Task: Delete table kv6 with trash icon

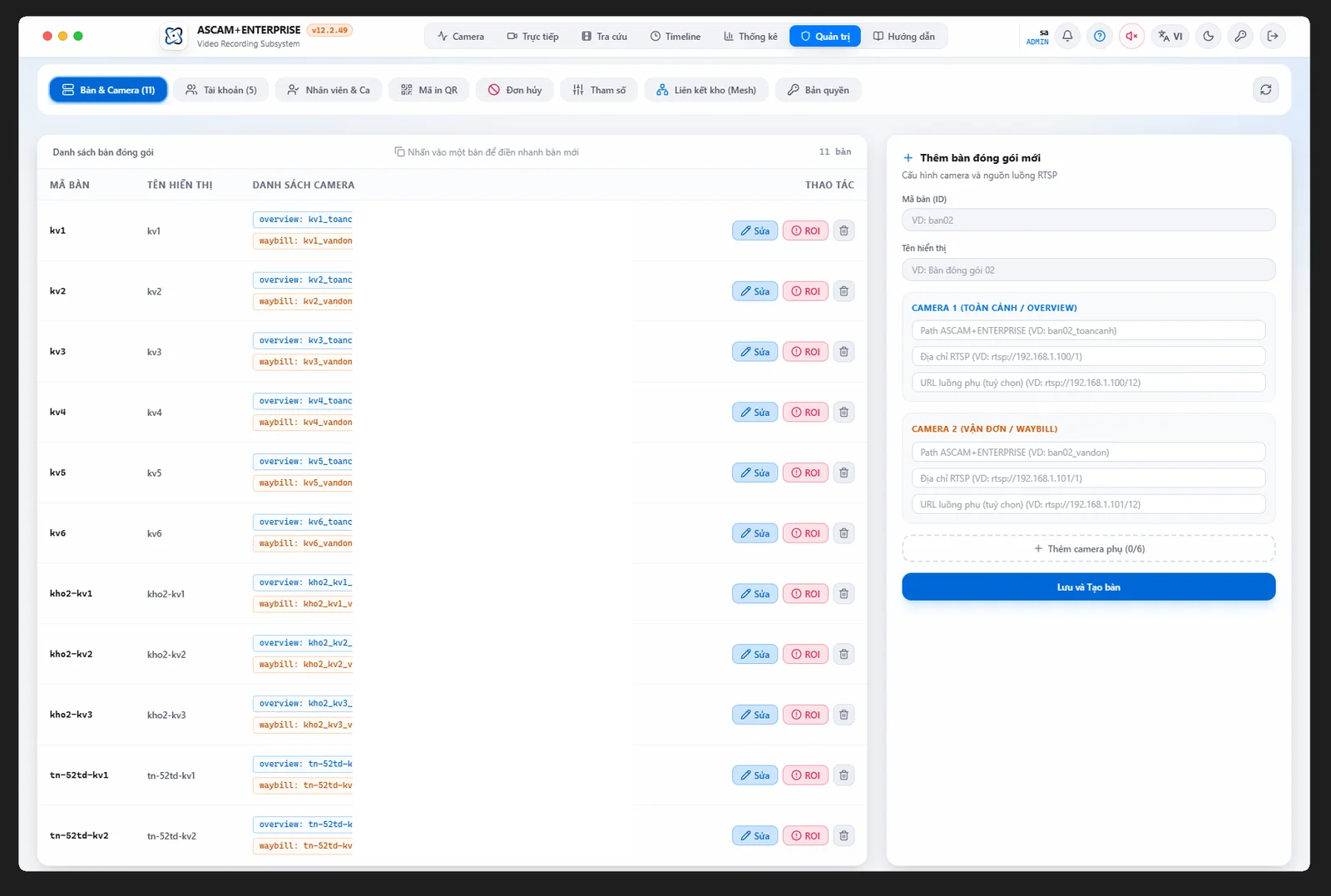Action: point(844,533)
